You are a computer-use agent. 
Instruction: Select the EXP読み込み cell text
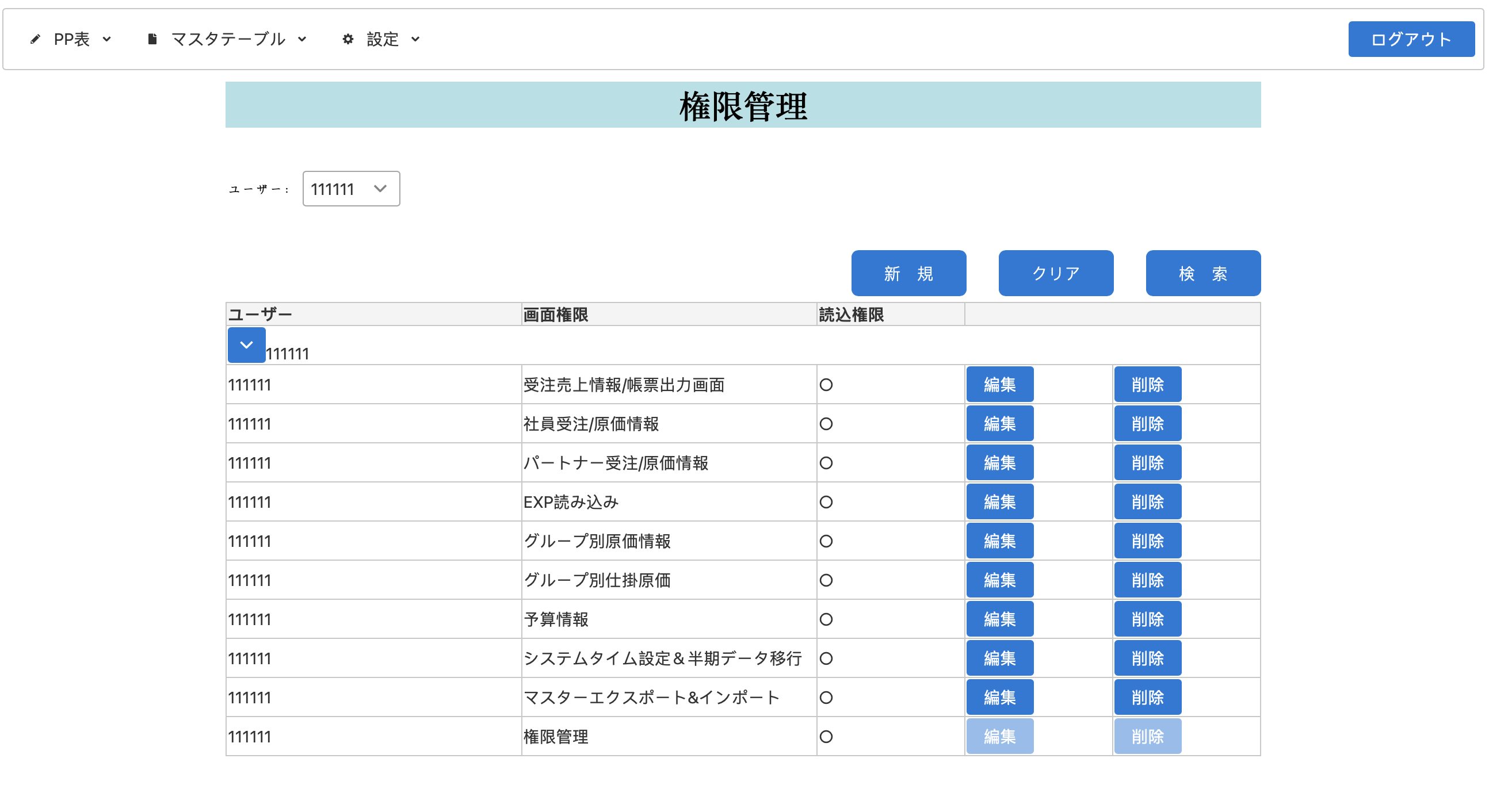tap(571, 502)
